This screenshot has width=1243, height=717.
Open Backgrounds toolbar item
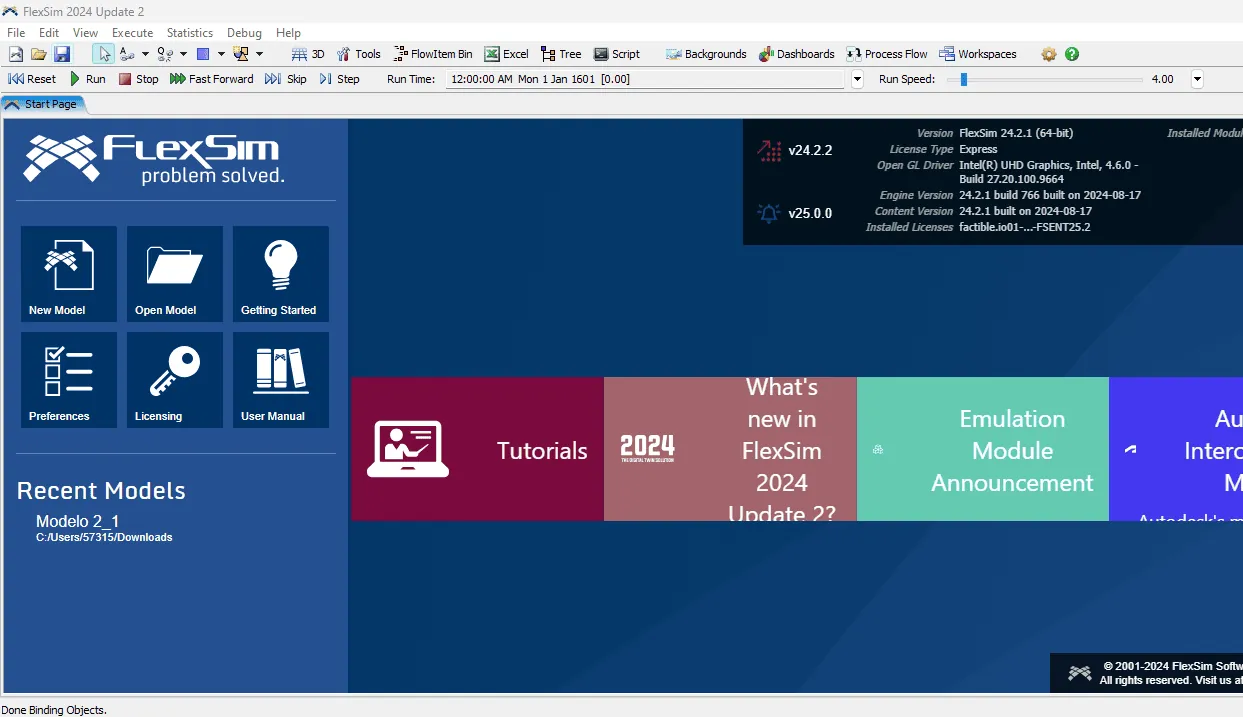pos(706,54)
